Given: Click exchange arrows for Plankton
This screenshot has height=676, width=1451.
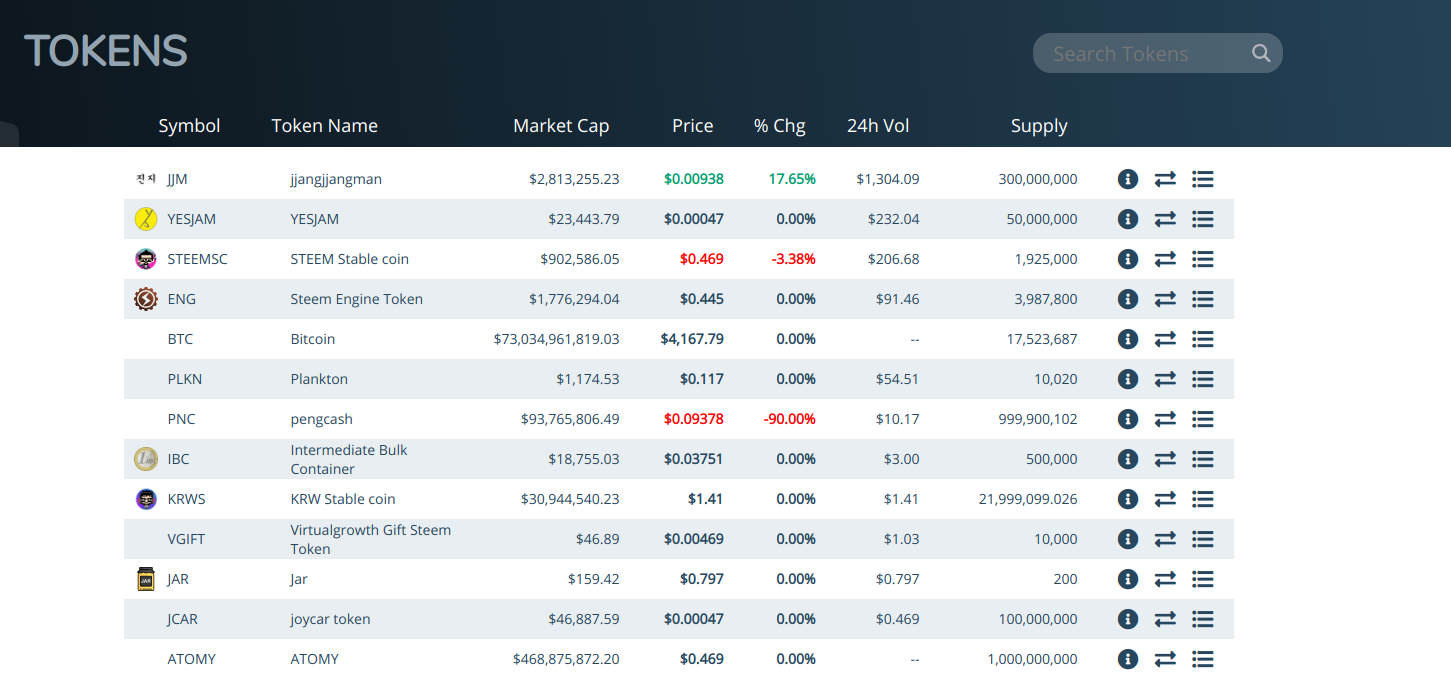Looking at the screenshot, I should click(x=1165, y=379).
